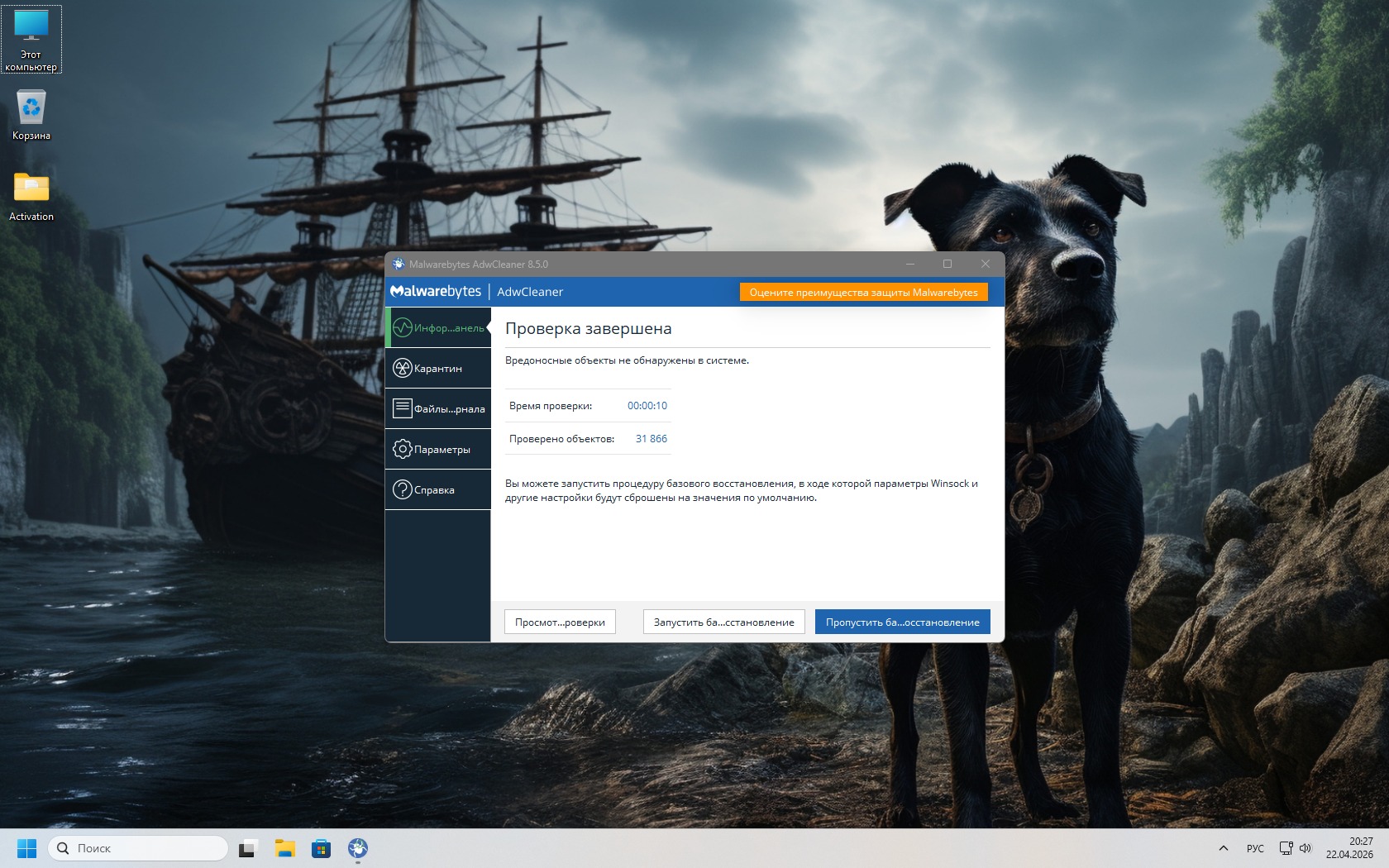Click the Malwarebytes logo in header
1389x868 pixels.
click(436, 292)
